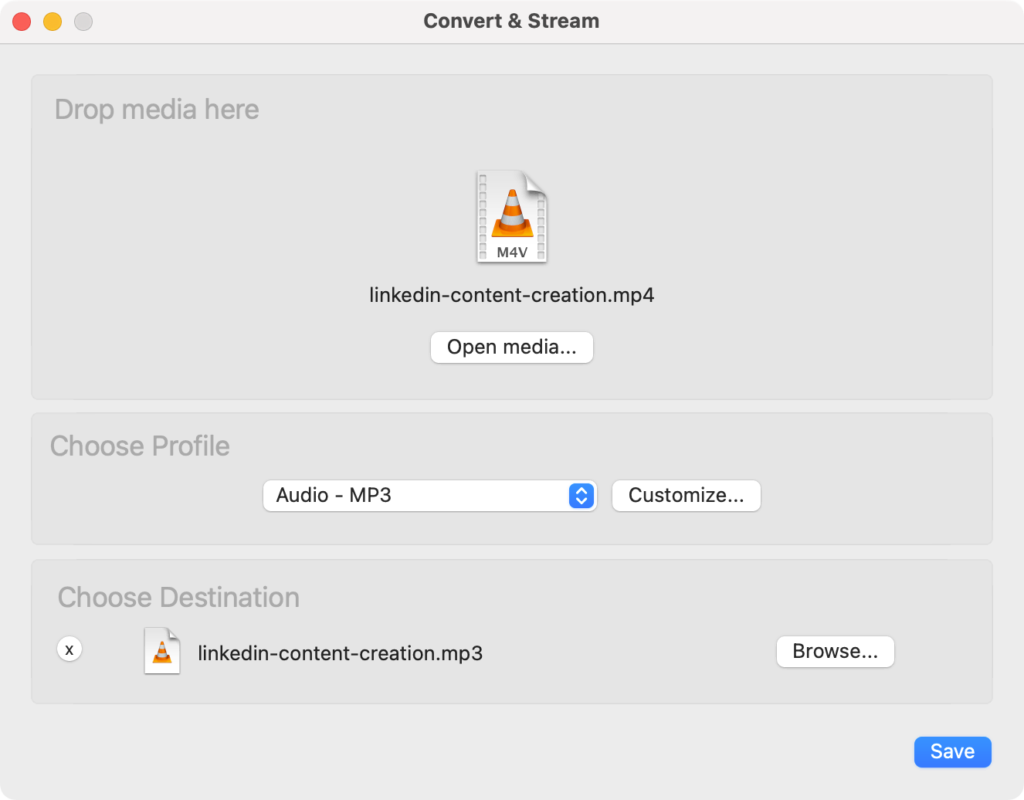The height and width of the screenshot is (800, 1024).
Task: Close the window with the red button
Action: click(x=21, y=21)
